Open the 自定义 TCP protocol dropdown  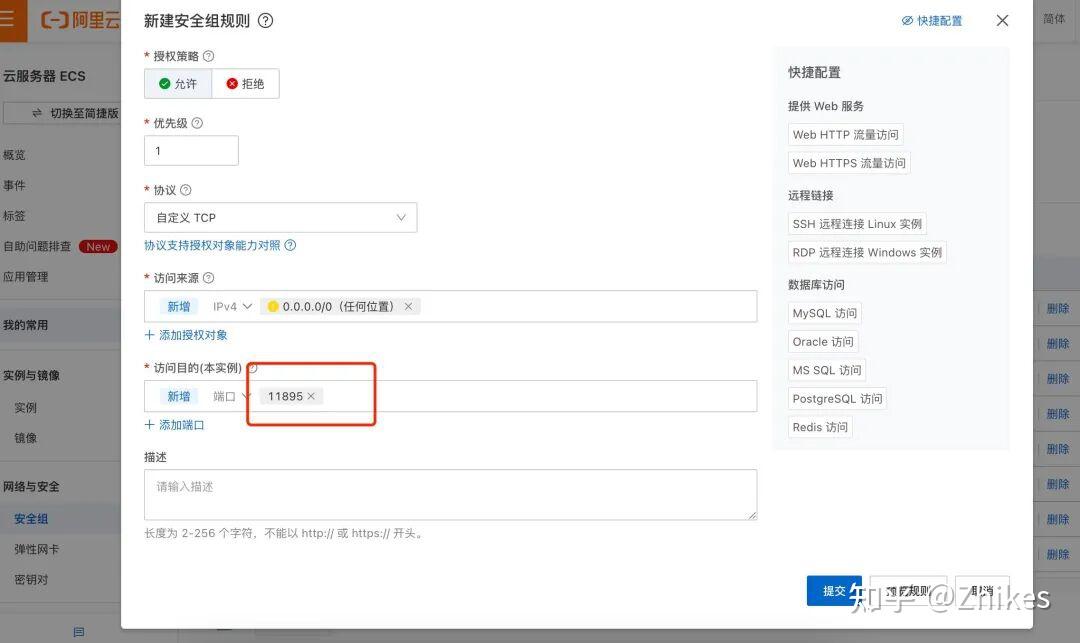click(280, 217)
